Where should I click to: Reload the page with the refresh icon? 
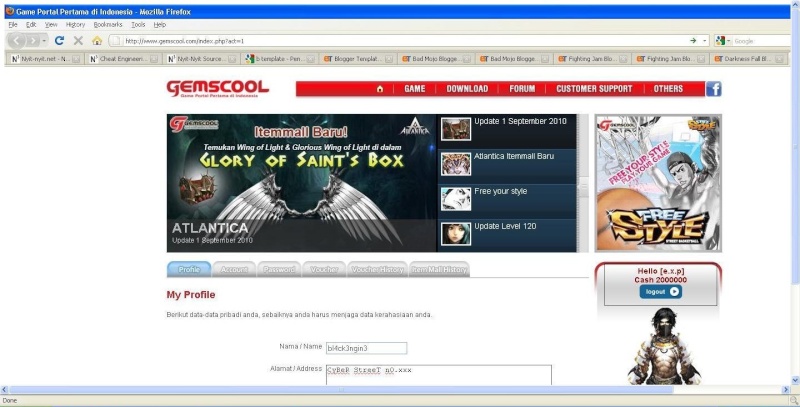pyautogui.click(x=59, y=40)
